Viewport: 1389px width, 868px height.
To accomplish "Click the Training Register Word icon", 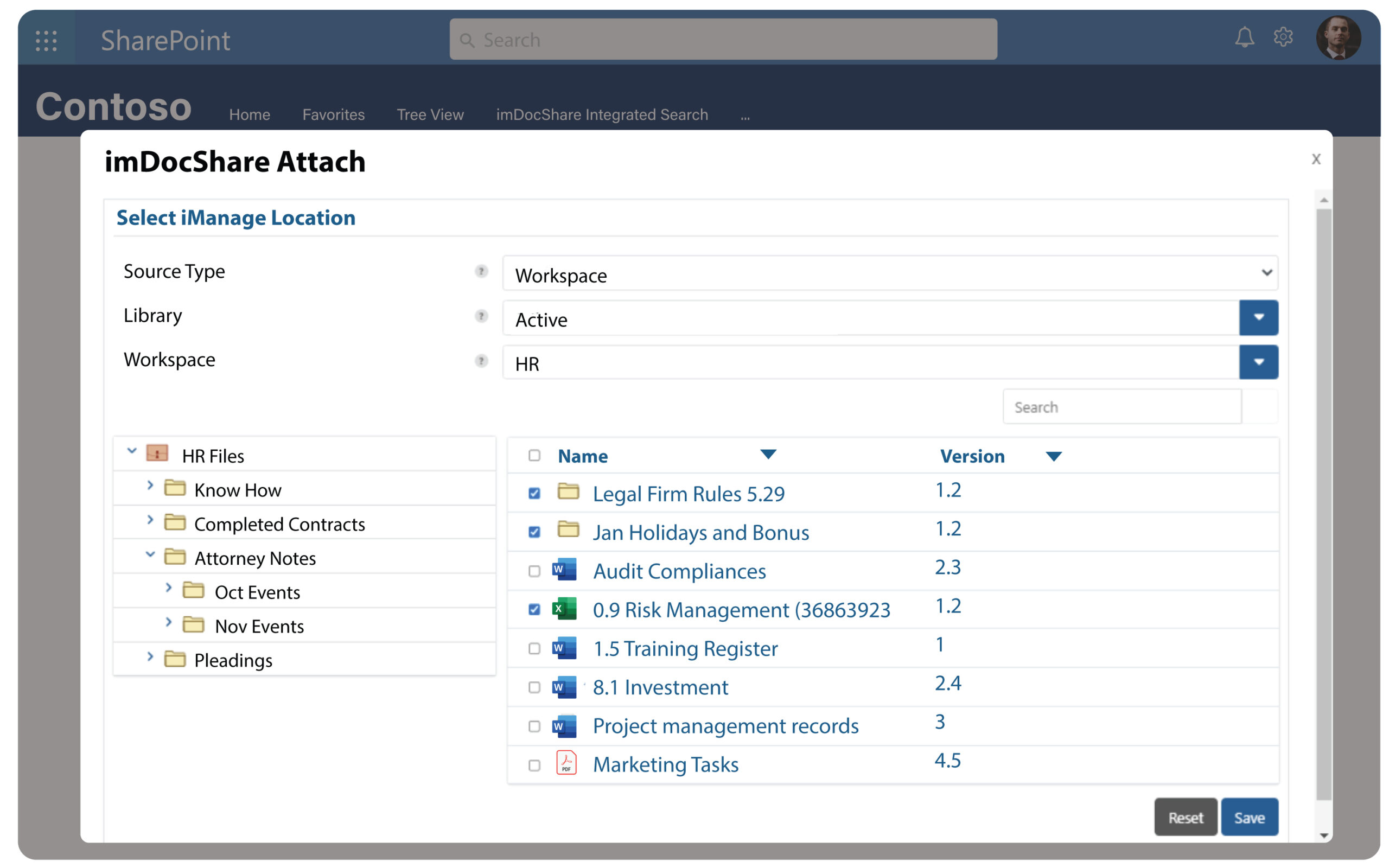I will coord(564,648).
